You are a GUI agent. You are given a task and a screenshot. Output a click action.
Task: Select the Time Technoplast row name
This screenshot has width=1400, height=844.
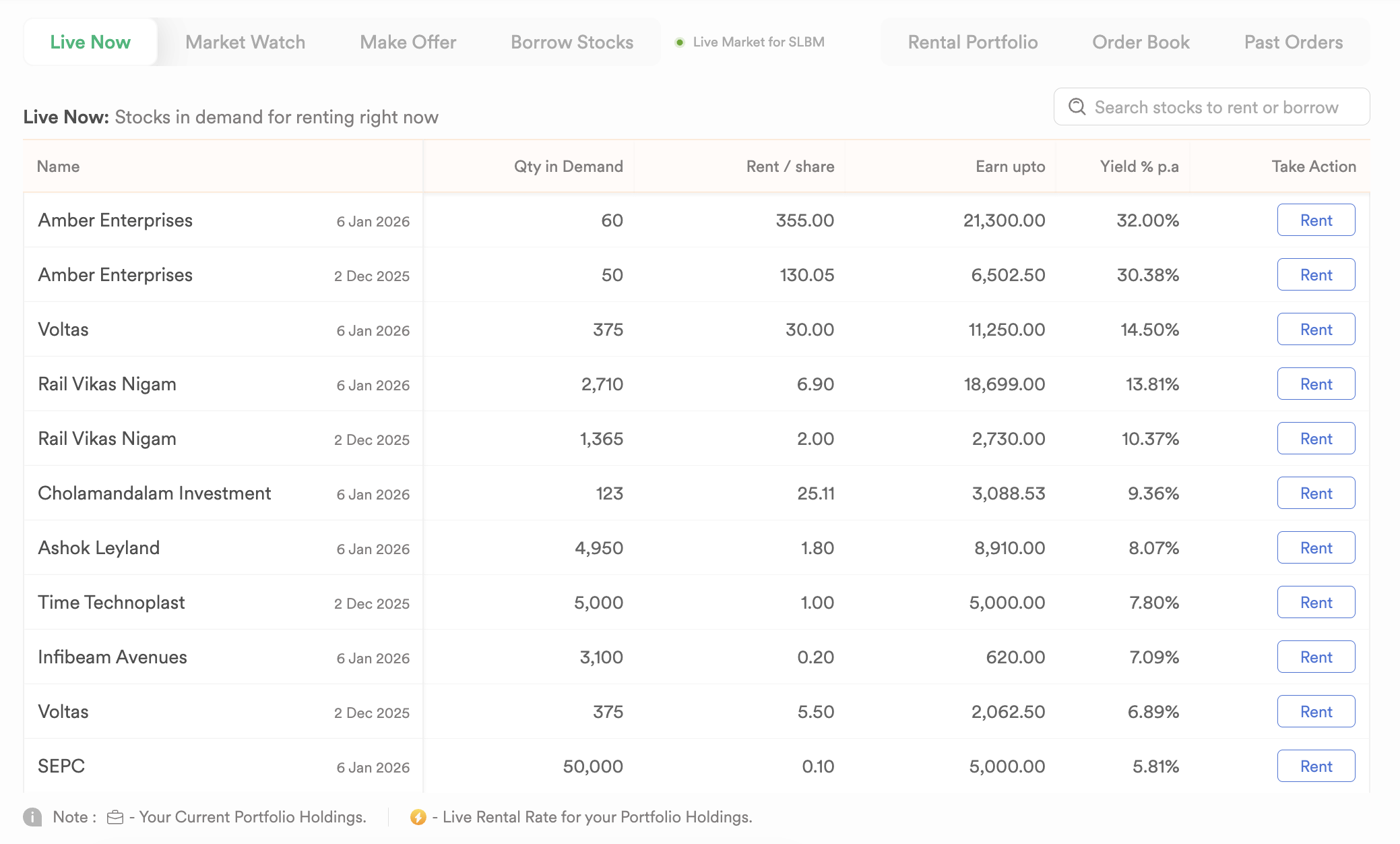[x=111, y=603]
